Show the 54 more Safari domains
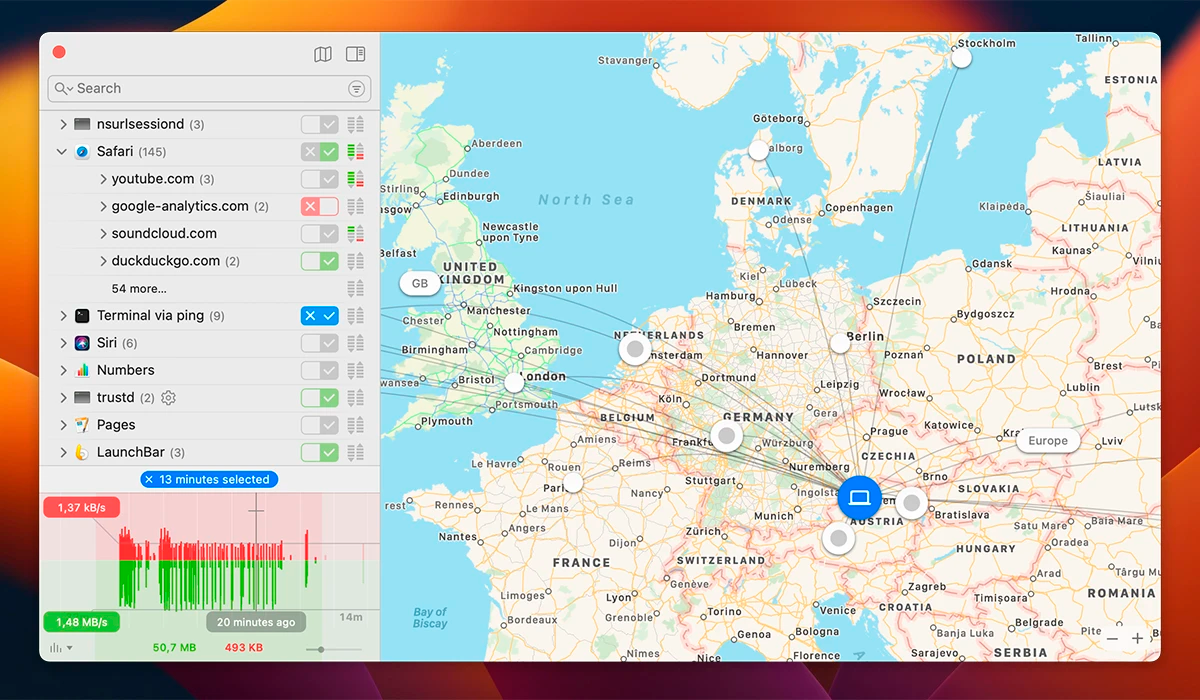The width and height of the screenshot is (1200, 700). [139, 289]
